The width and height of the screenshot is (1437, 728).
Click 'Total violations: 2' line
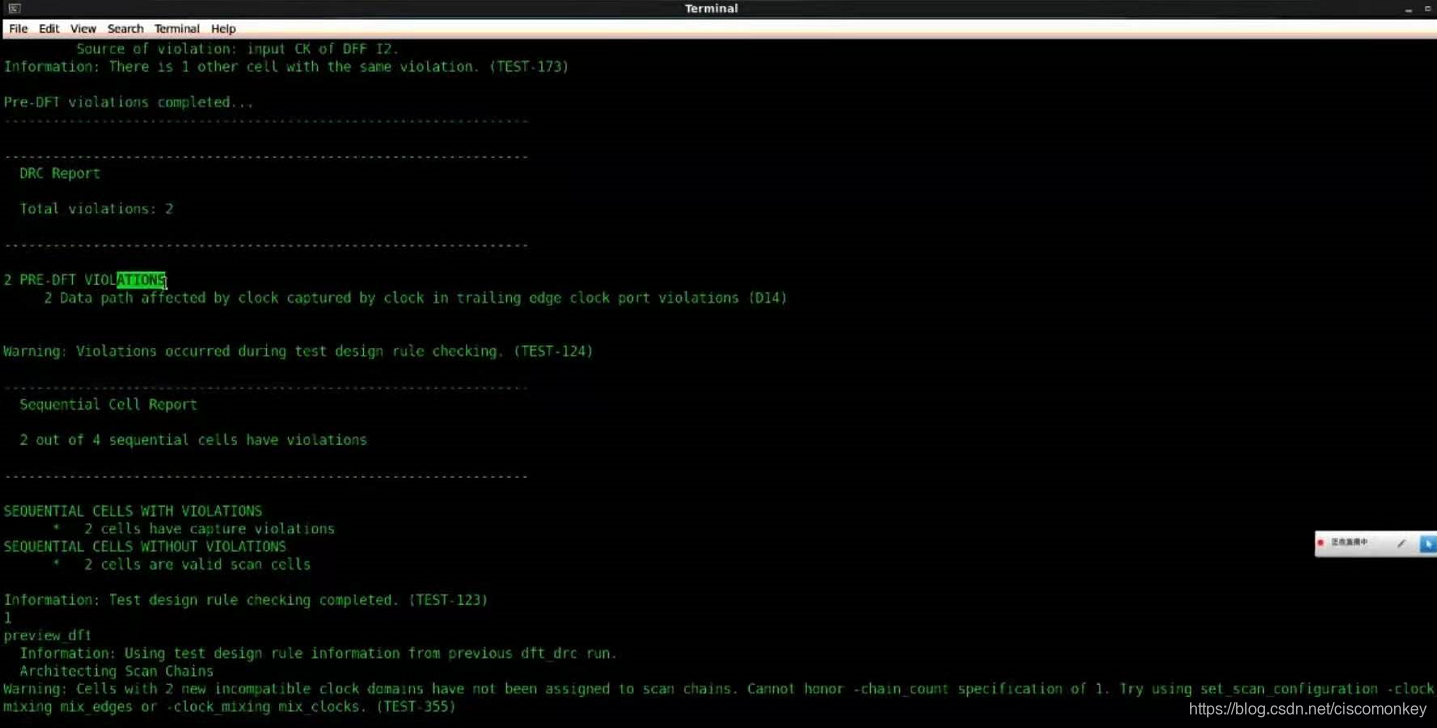click(x=96, y=208)
